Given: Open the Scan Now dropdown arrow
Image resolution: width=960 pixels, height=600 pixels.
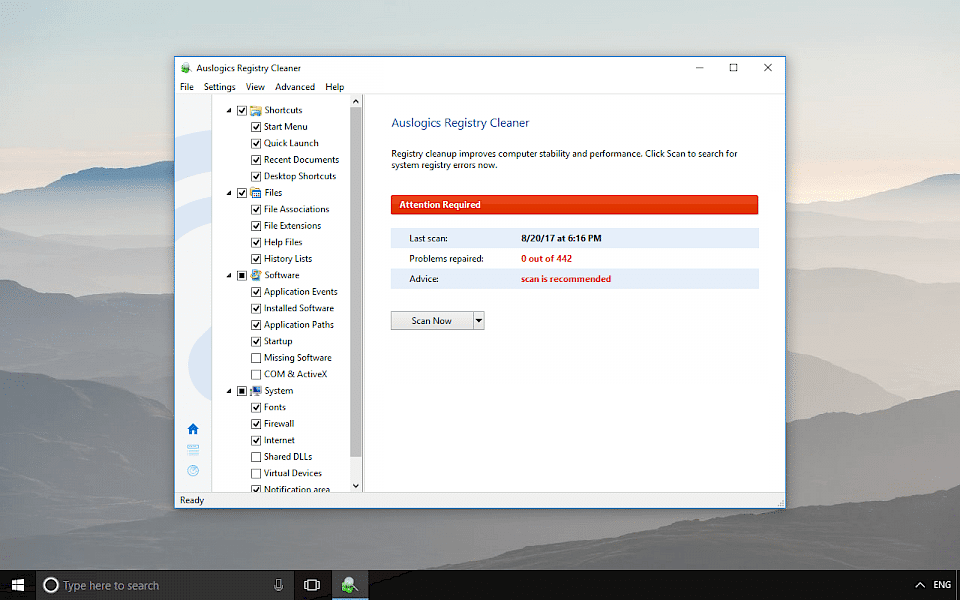Looking at the screenshot, I should tap(479, 321).
